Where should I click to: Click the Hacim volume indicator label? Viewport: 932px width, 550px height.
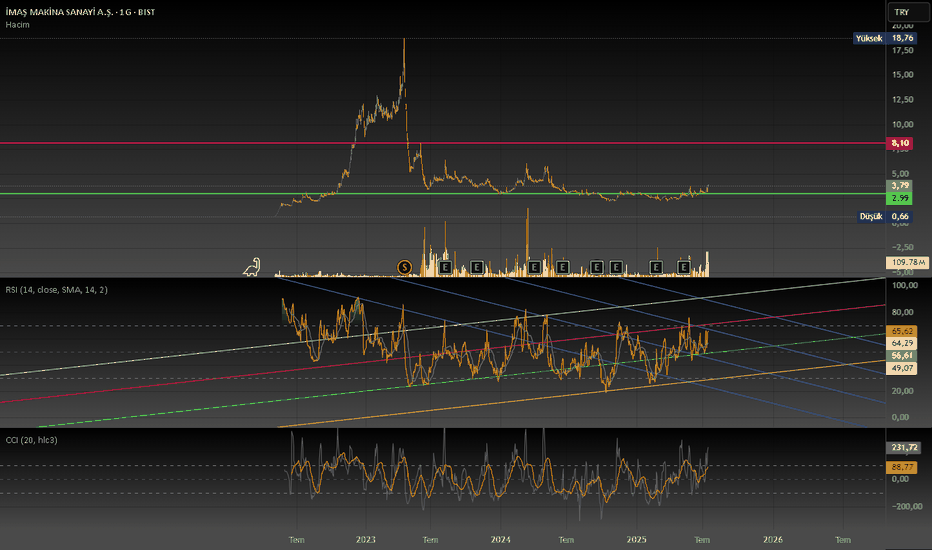pyautogui.click(x=17, y=24)
